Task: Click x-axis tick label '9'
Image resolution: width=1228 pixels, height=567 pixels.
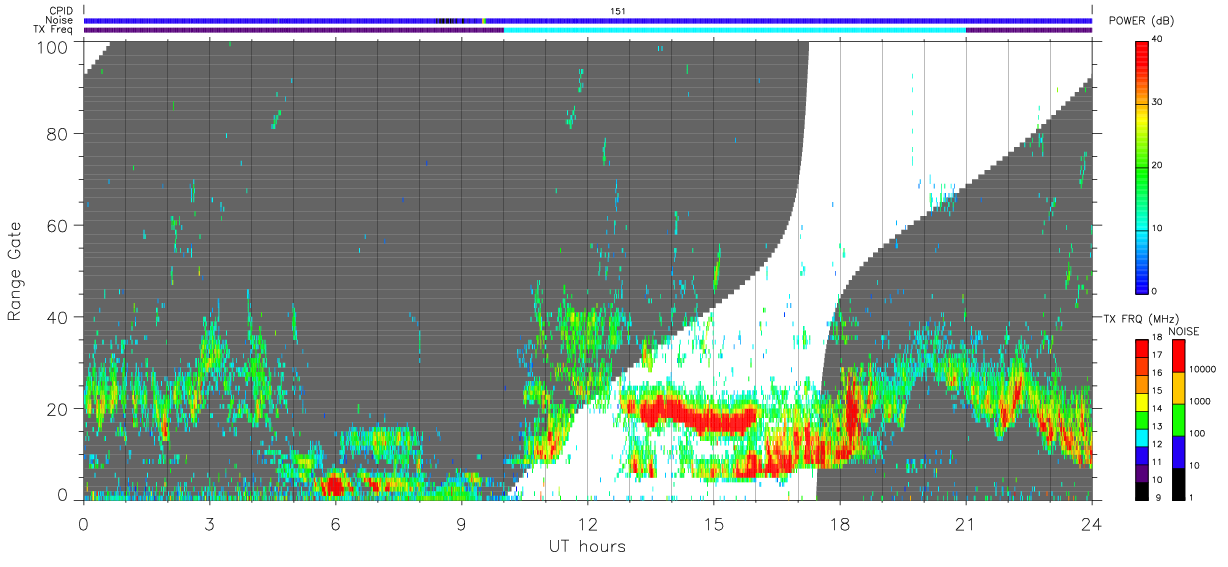Action: coord(462,523)
